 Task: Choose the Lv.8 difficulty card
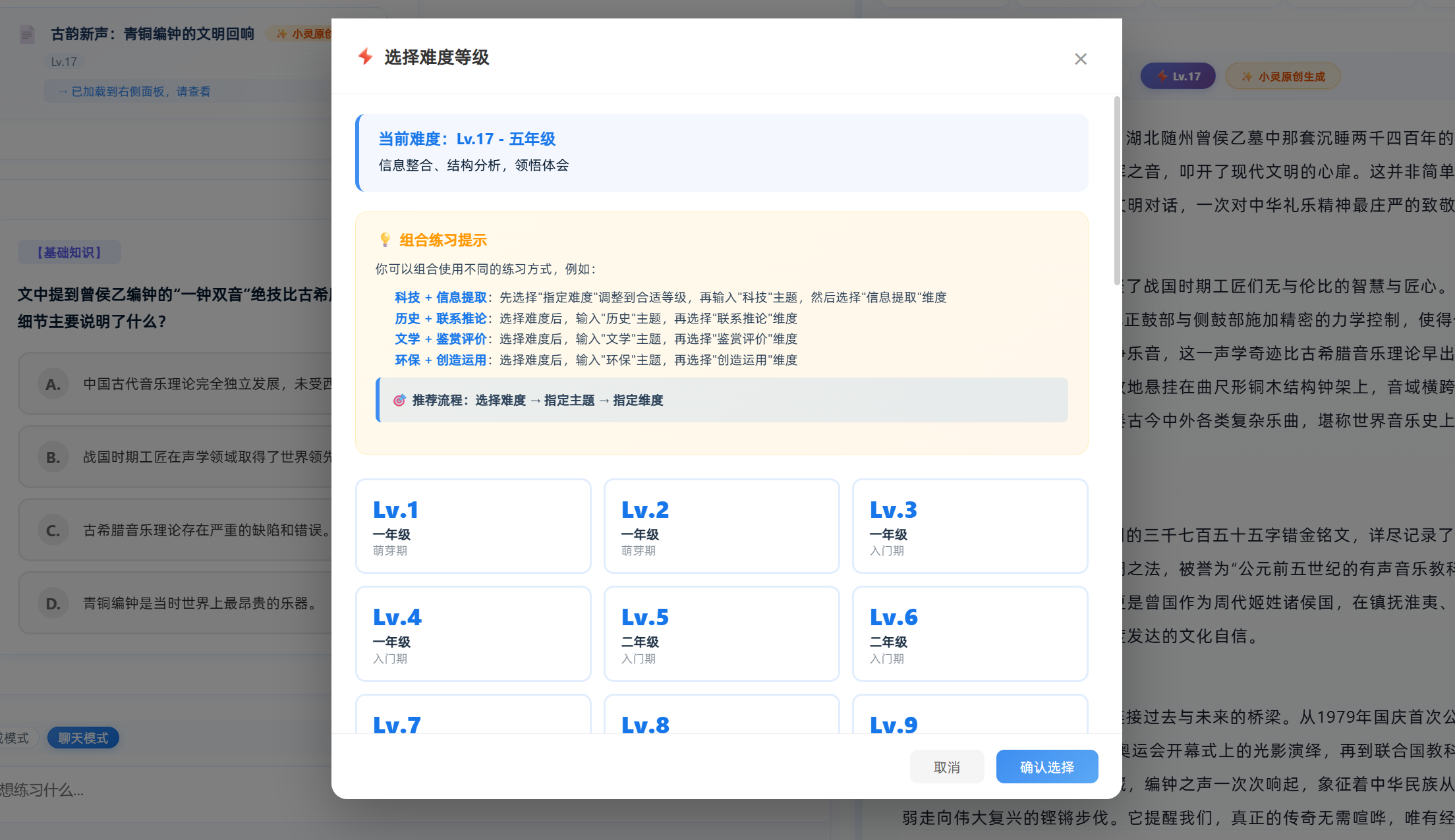[x=722, y=714]
